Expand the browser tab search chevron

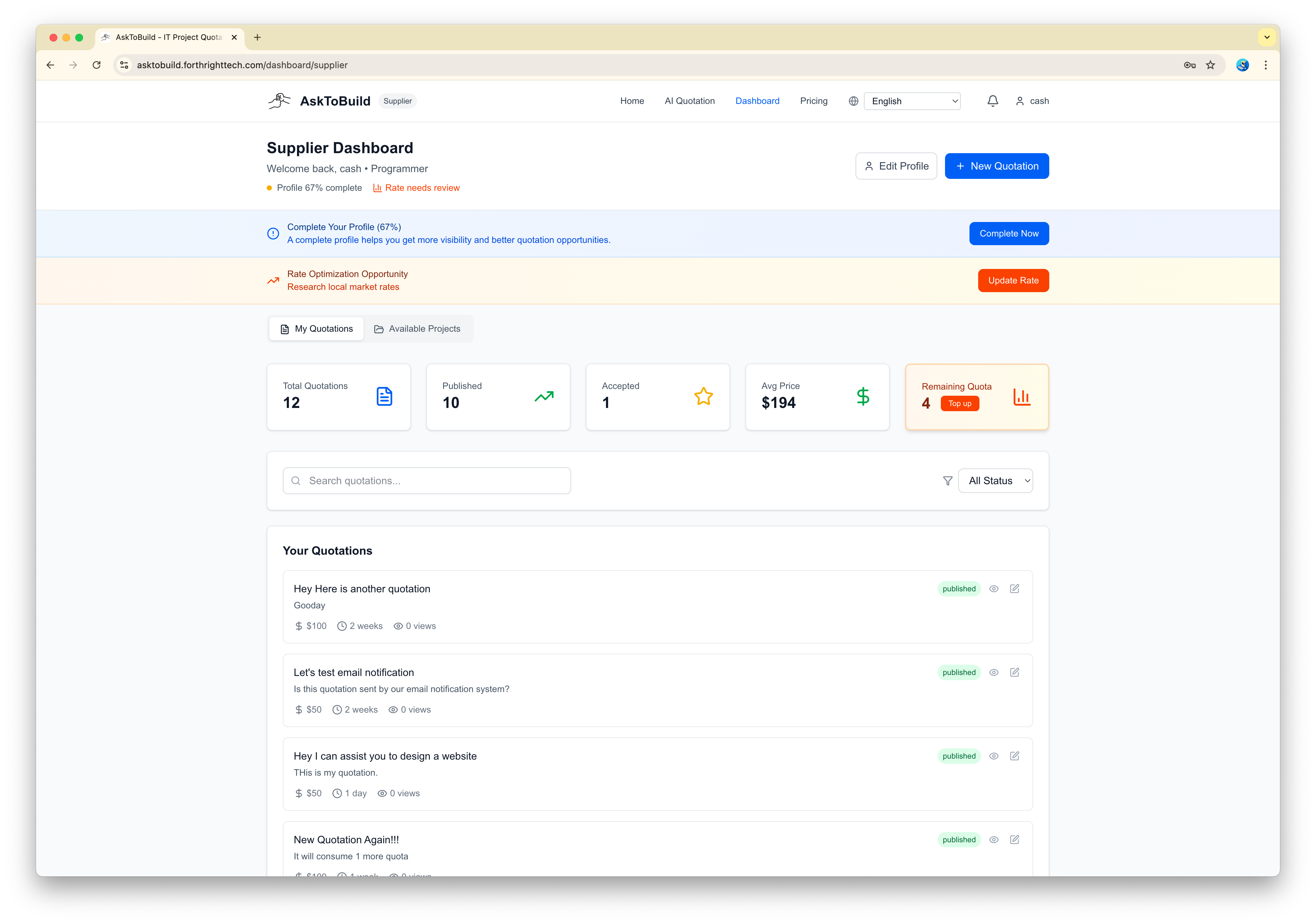(1267, 37)
